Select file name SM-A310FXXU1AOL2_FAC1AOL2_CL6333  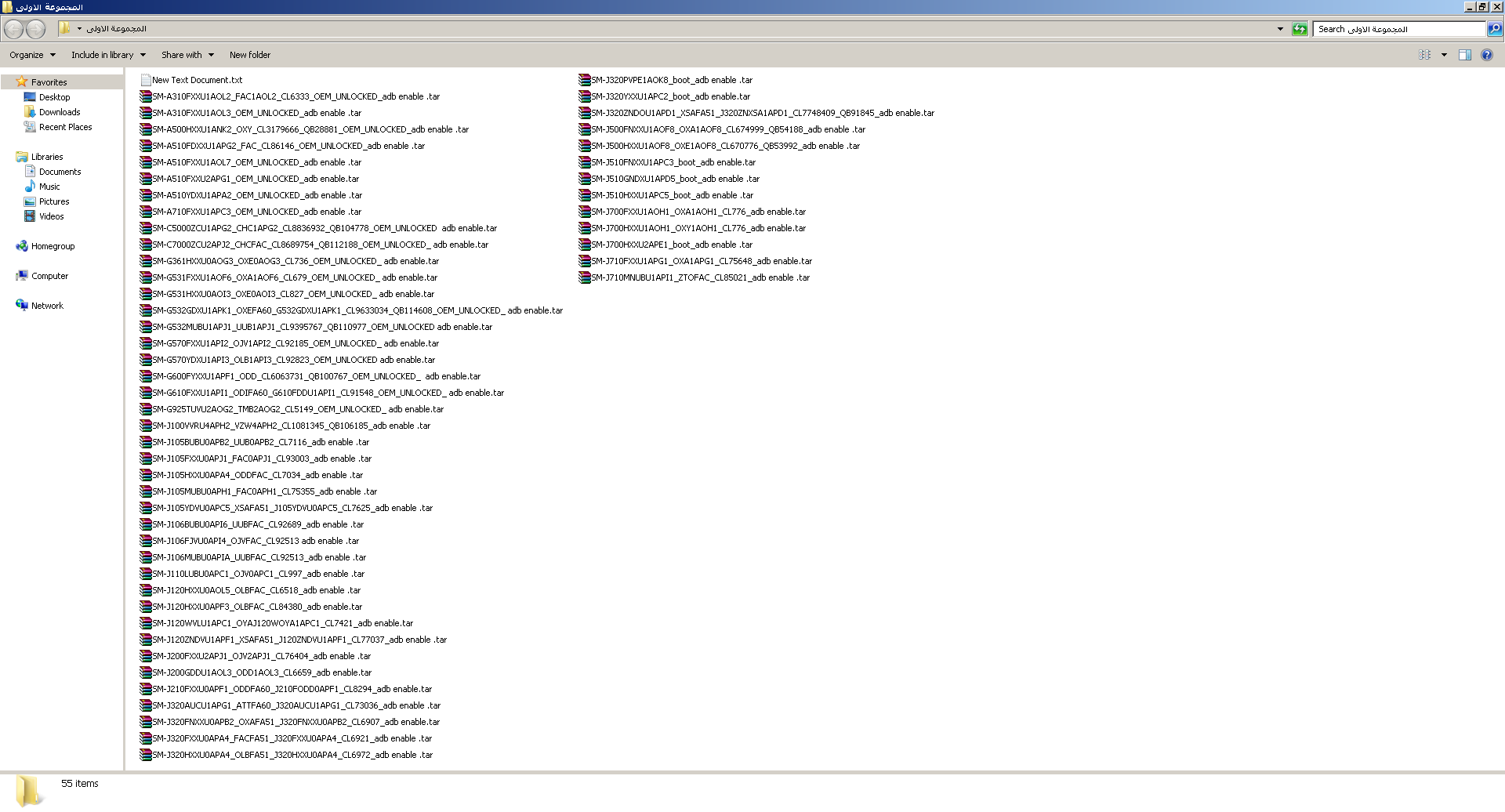coord(296,96)
